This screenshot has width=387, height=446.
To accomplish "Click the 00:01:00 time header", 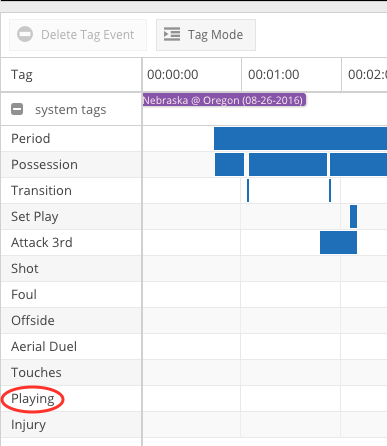I will point(274,74).
